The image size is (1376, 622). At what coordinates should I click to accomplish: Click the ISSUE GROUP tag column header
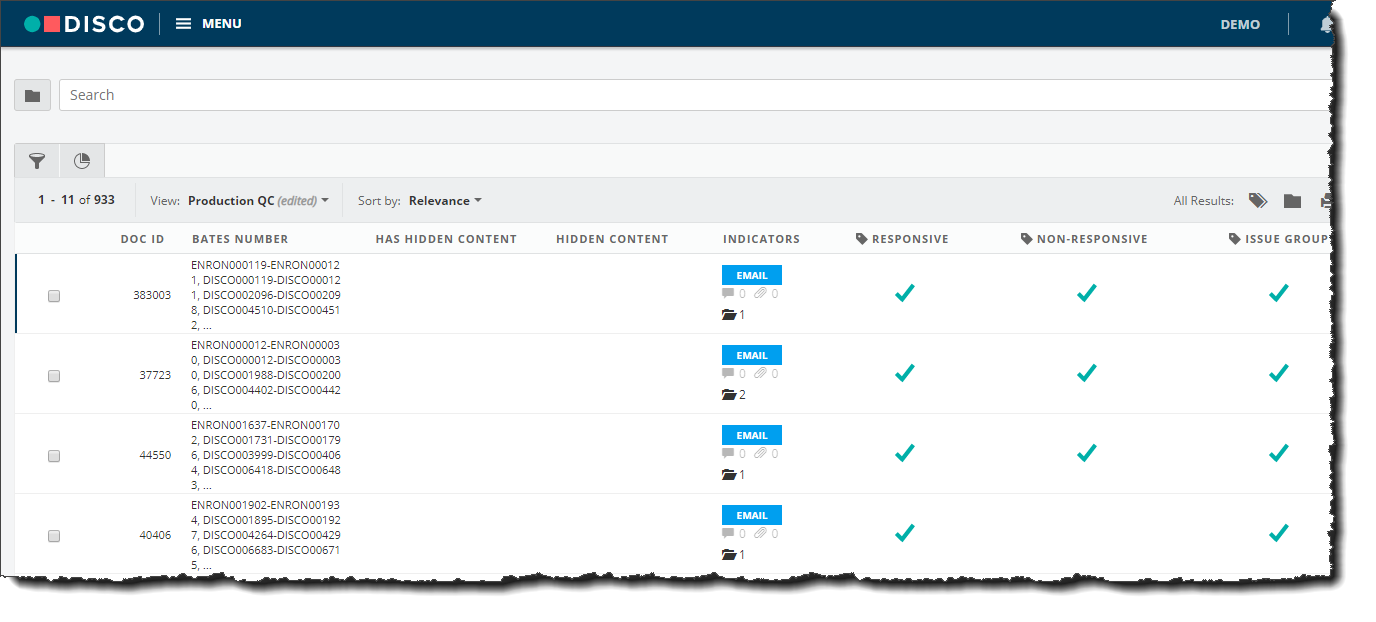coord(1280,239)
